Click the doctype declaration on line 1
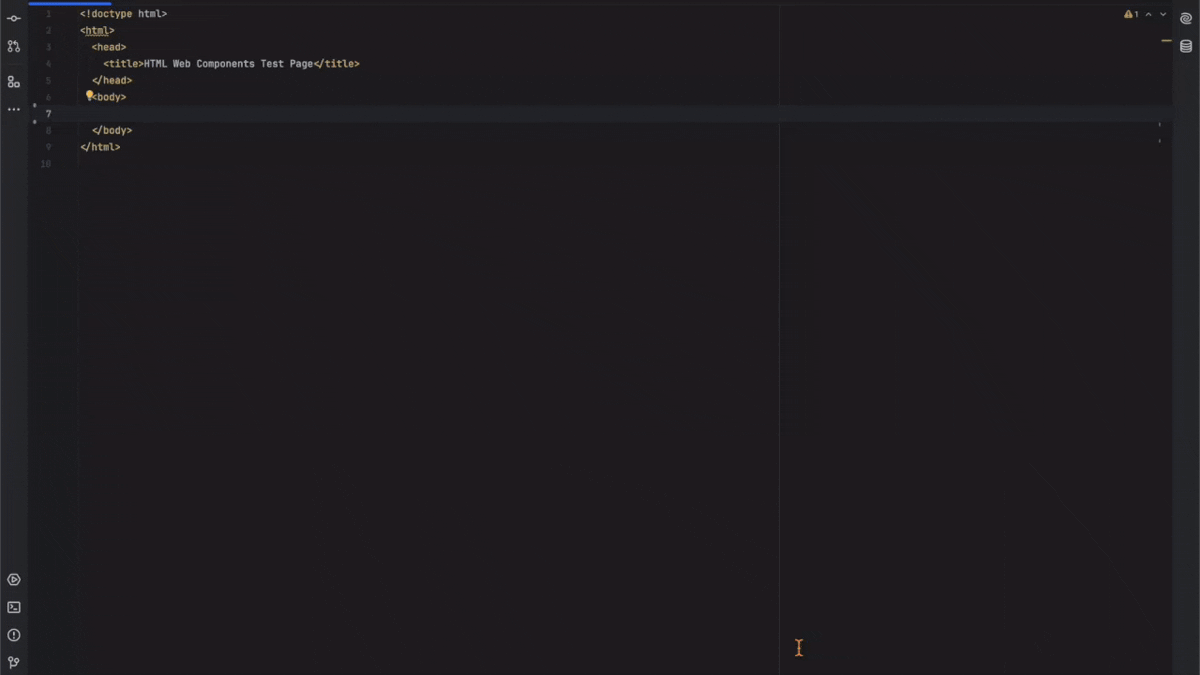The image size is (1200, 675). tap(123, 13)
